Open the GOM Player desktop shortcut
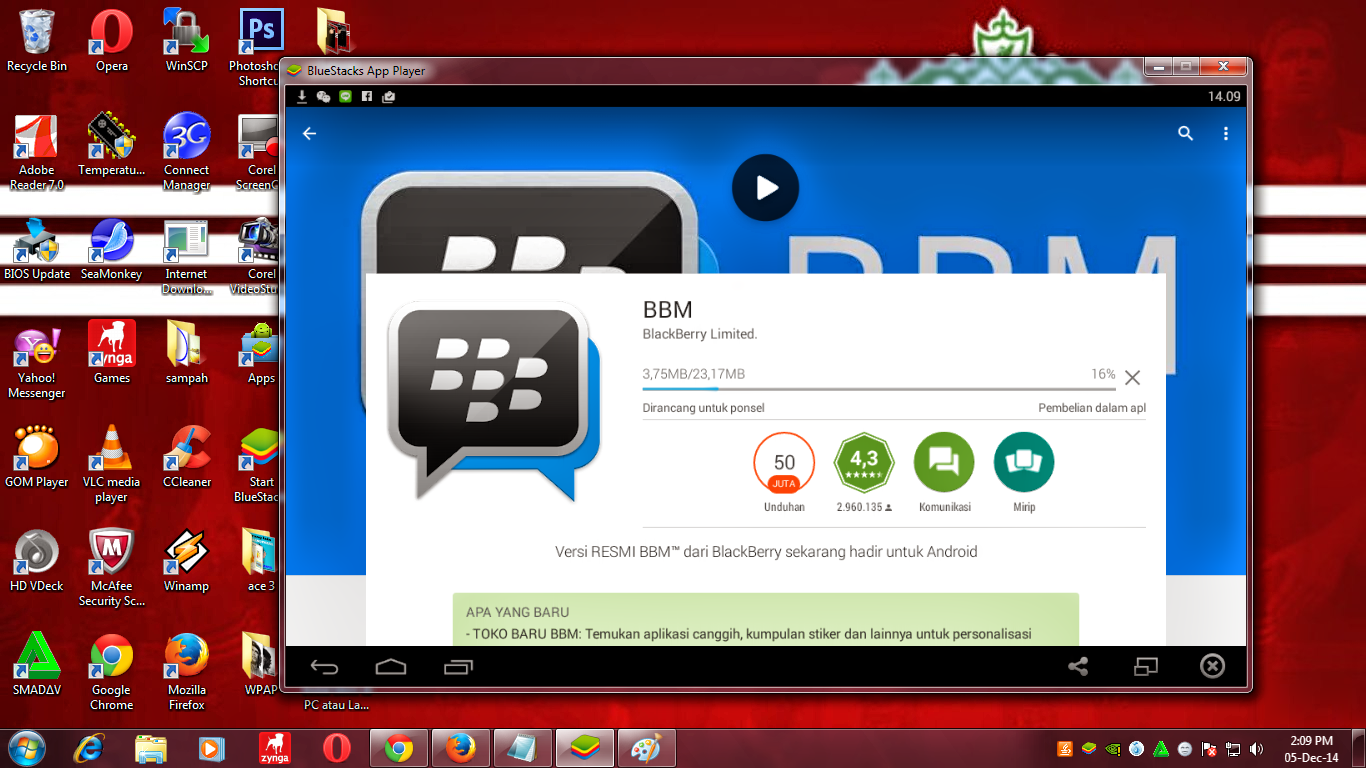The width and height of the screenshot is (1366, 768). pyautogui.click(x=37, y=457)
